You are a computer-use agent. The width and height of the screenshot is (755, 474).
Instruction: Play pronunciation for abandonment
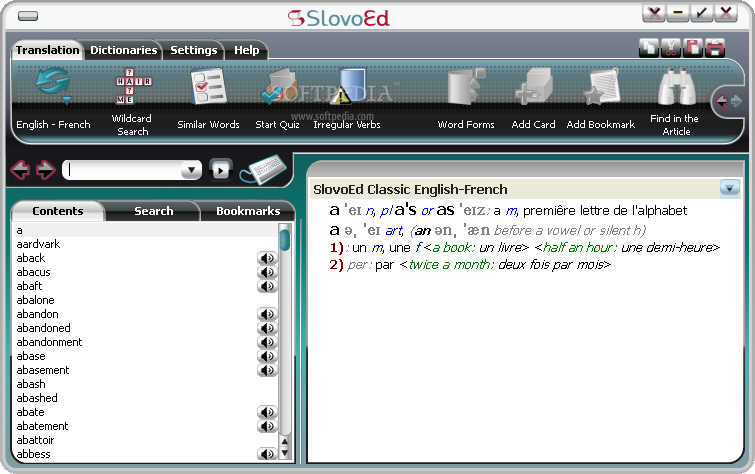(x=267, y=342)
